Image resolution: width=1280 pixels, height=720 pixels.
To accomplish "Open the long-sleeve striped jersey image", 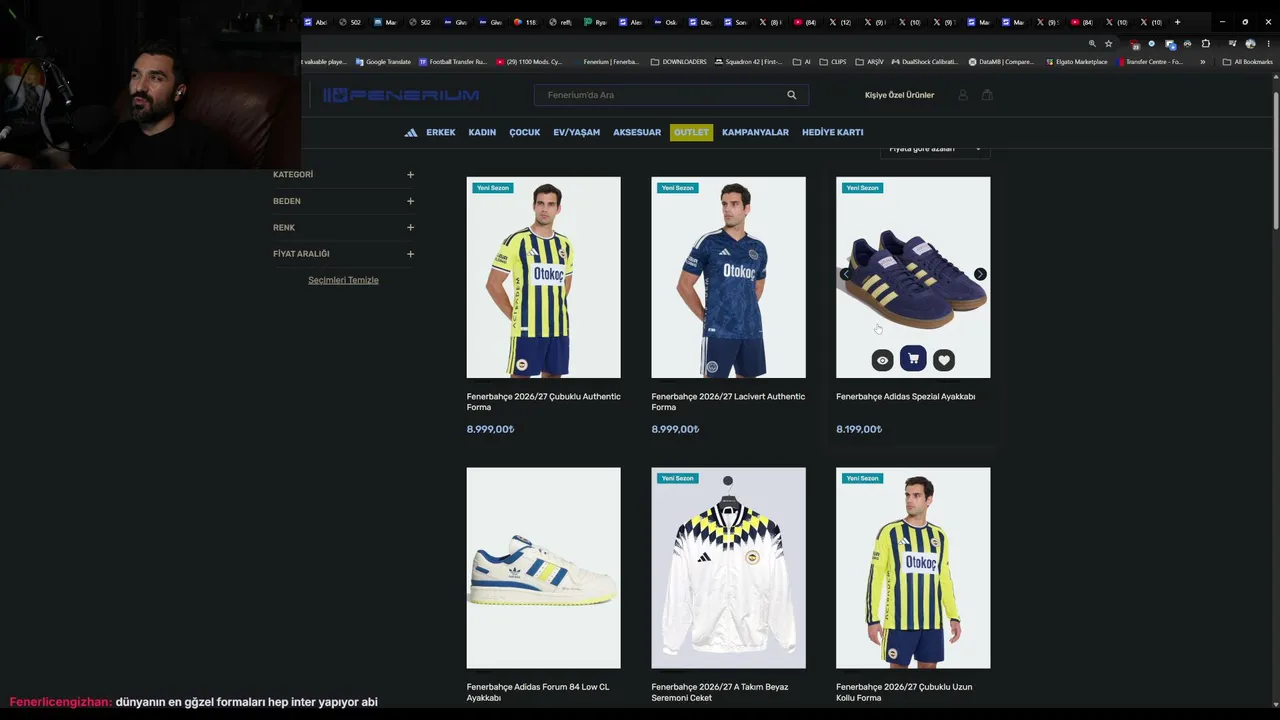I will tap(913, 568).
